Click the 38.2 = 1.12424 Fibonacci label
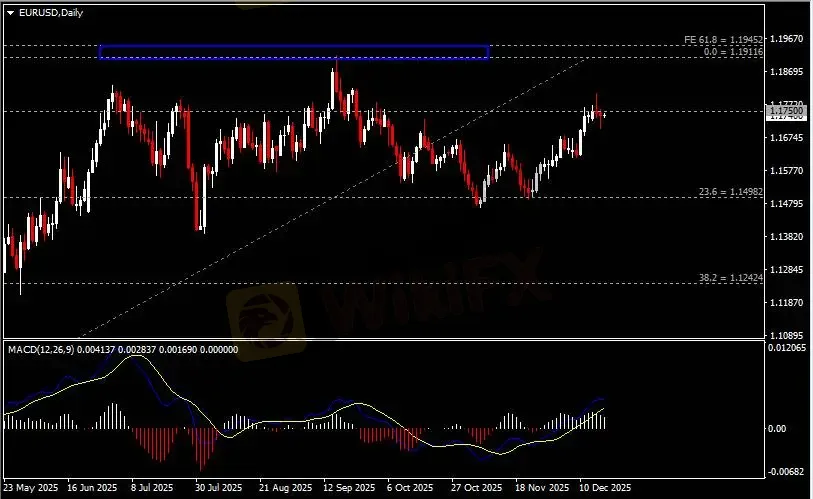 [x=731, y=278]
